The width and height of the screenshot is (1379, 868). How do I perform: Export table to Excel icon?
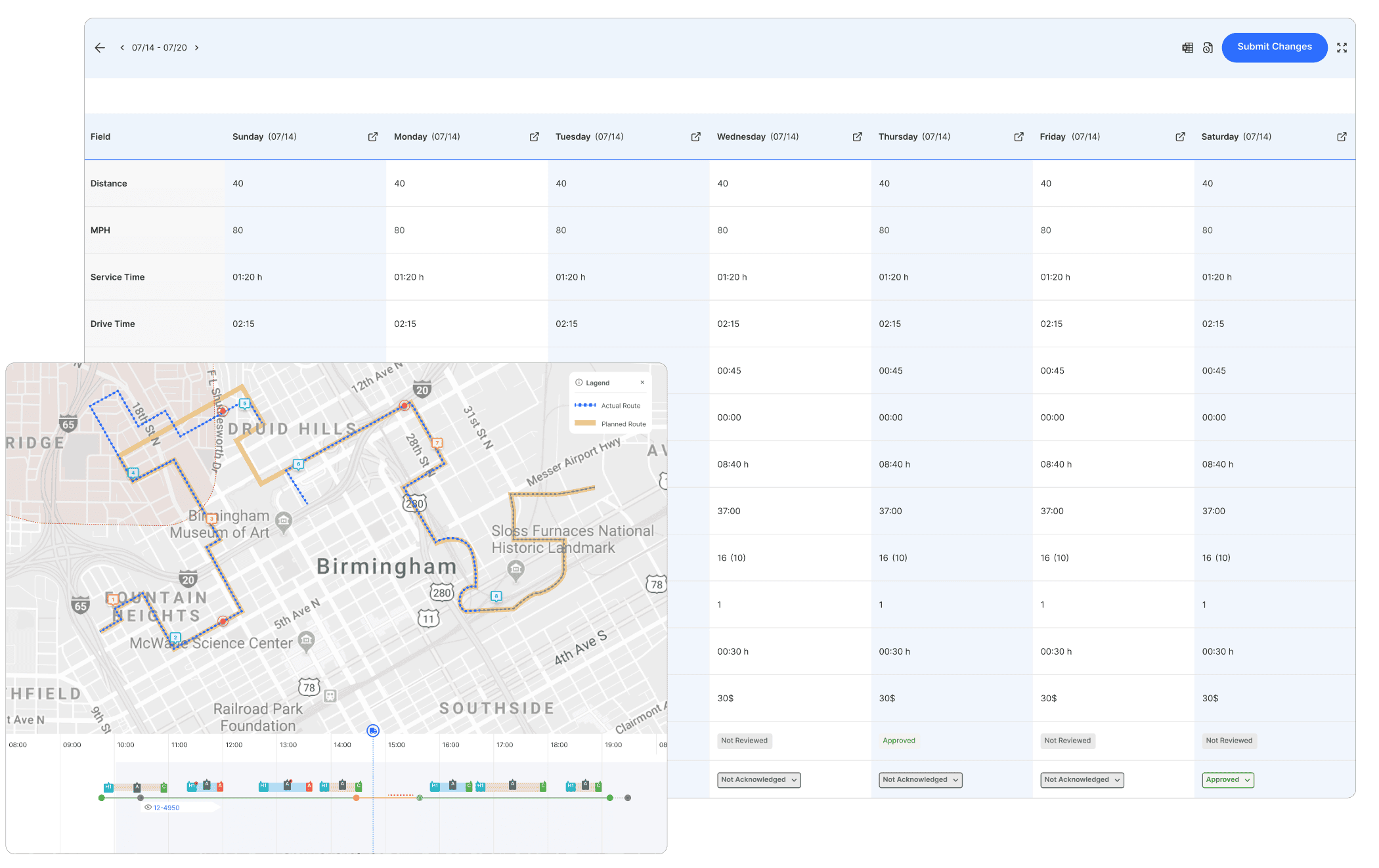(x=1187, y=48)
